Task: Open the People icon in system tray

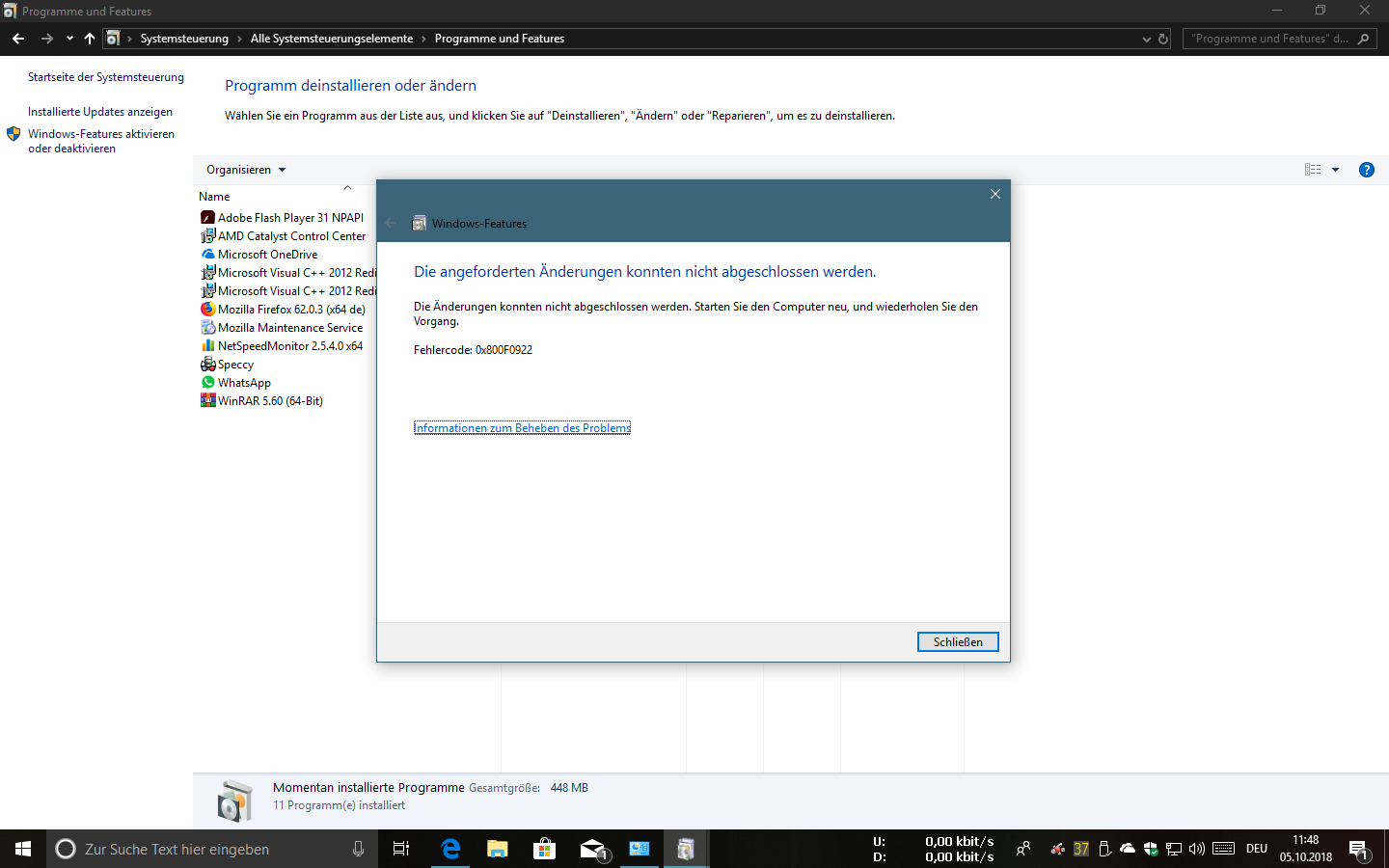Action: (1023, 849)
